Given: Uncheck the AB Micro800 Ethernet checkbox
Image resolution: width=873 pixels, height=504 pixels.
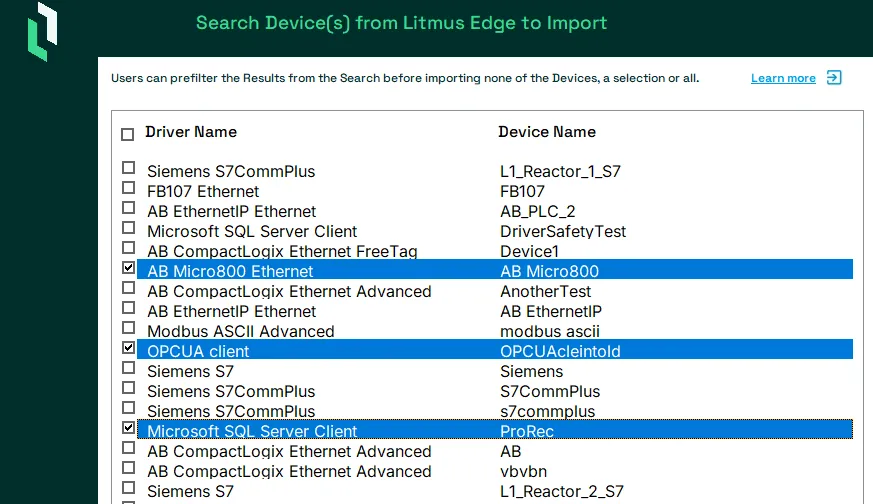Looking at the screenshot, I should [129, 268].
